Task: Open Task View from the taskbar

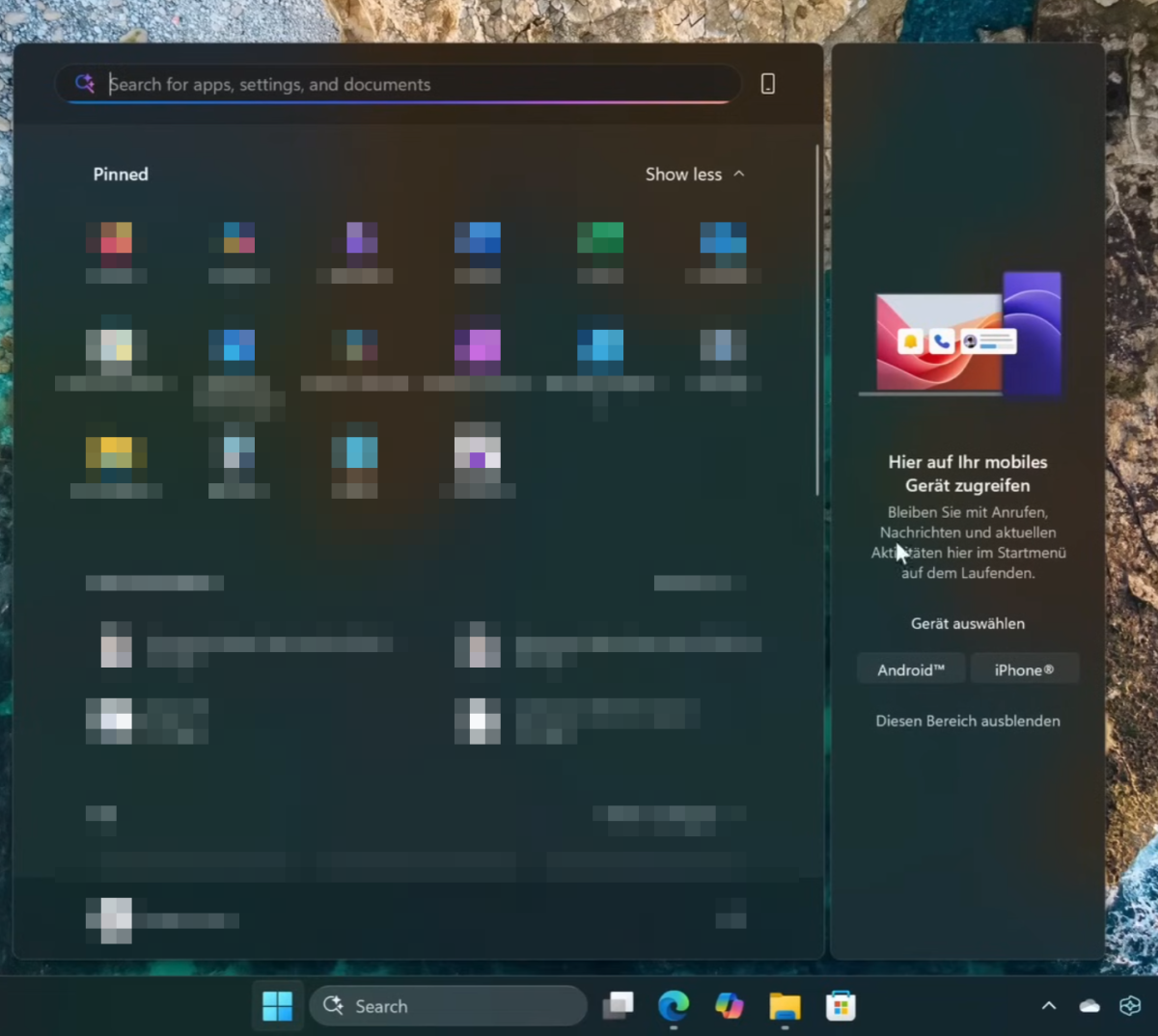Action: point(618,1006)
